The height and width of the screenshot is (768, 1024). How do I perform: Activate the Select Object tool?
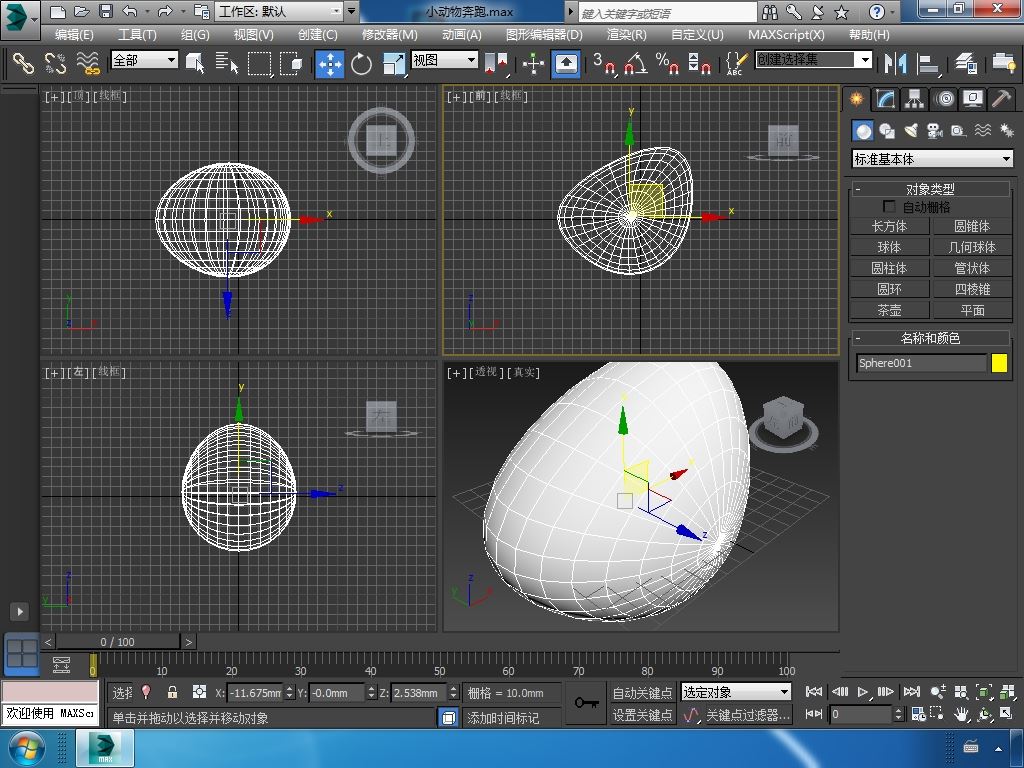click(195, 63)
